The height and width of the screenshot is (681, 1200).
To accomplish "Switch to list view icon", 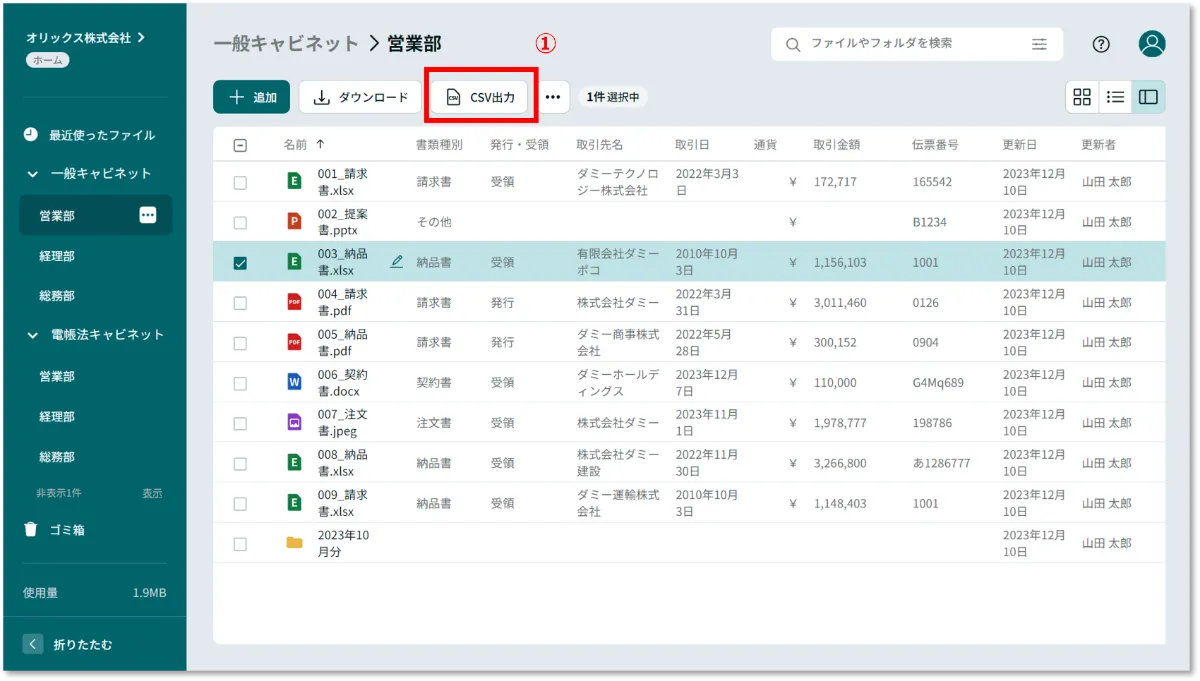I will 1115,97.
